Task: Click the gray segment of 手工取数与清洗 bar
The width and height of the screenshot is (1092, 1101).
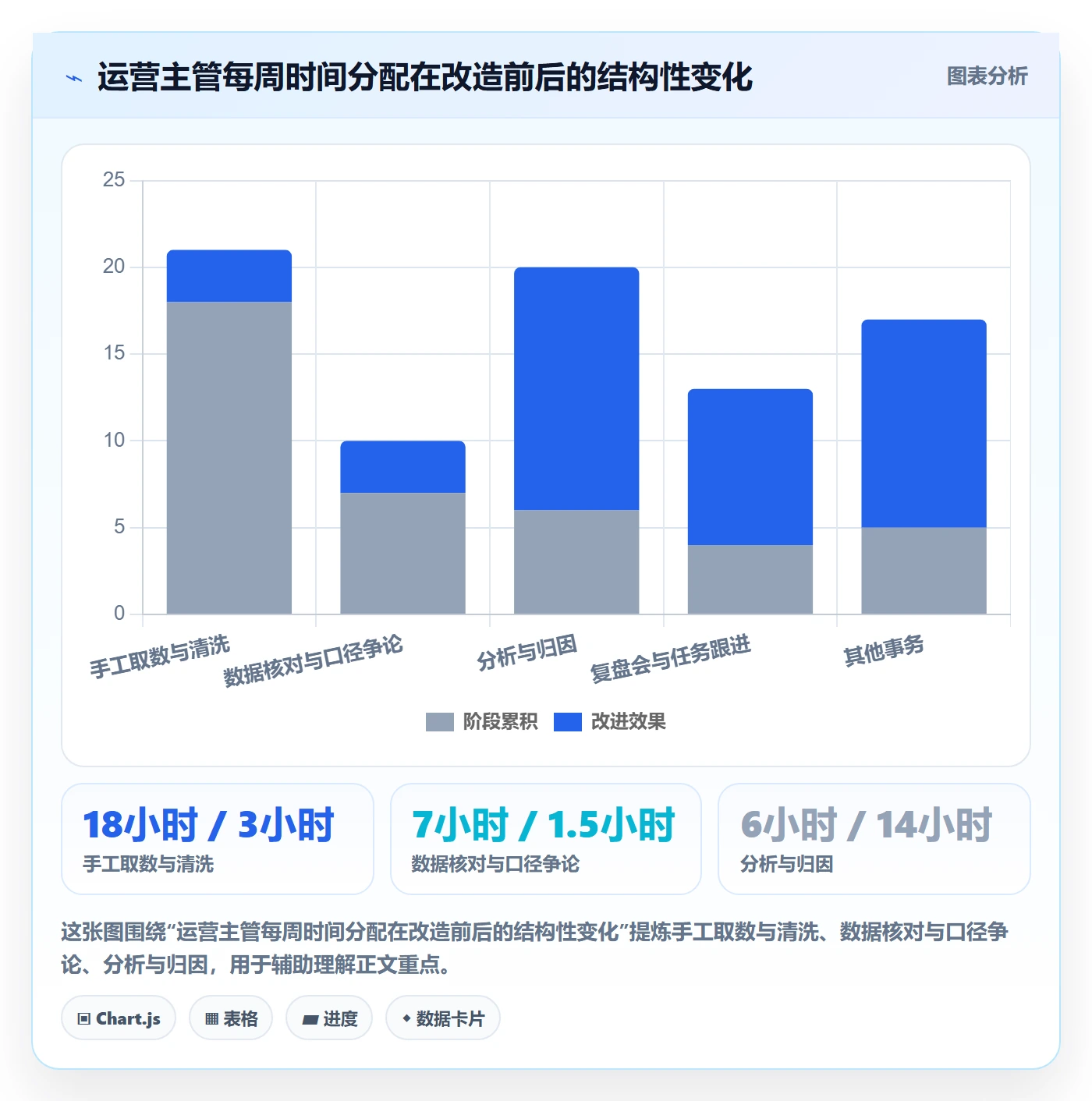Action: [x=229, y=458]
